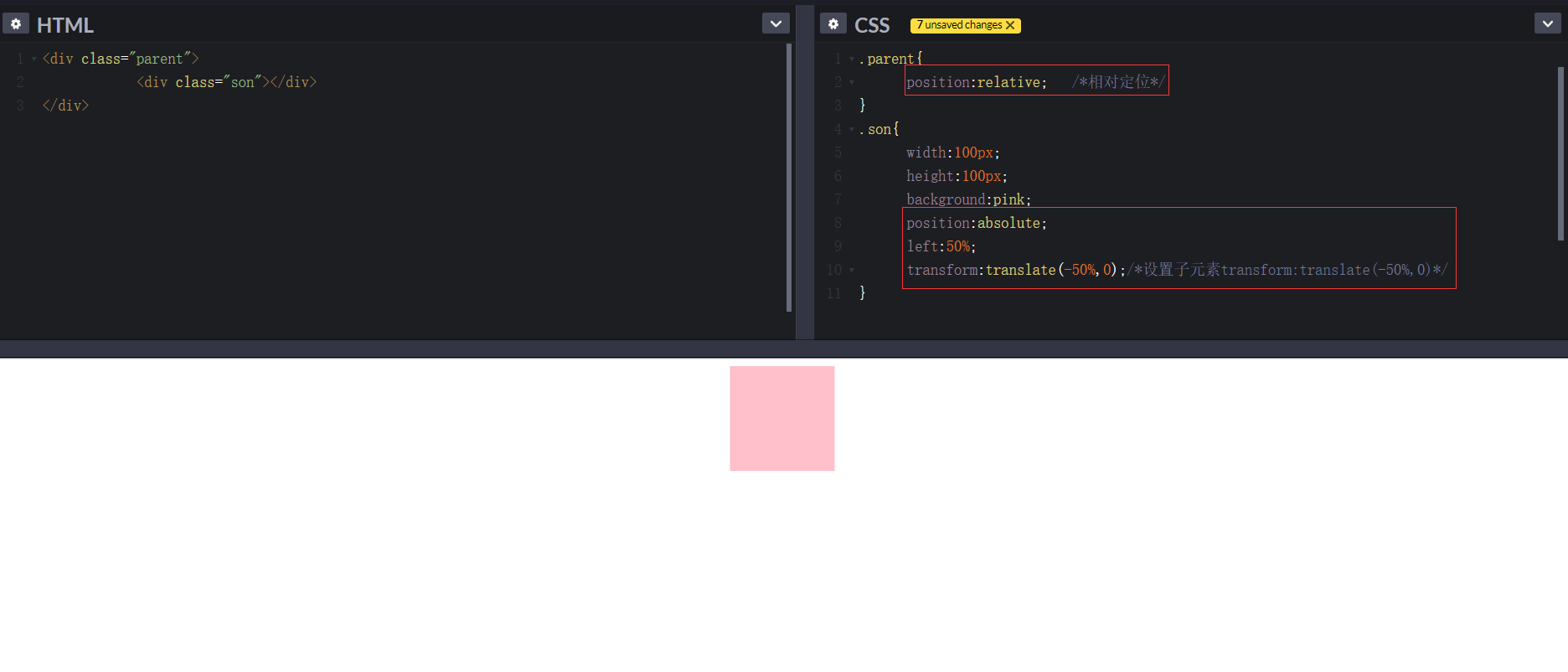Open HTML editor settings gear
This screenshot has height=672, width=1568.
pos(16,23)
